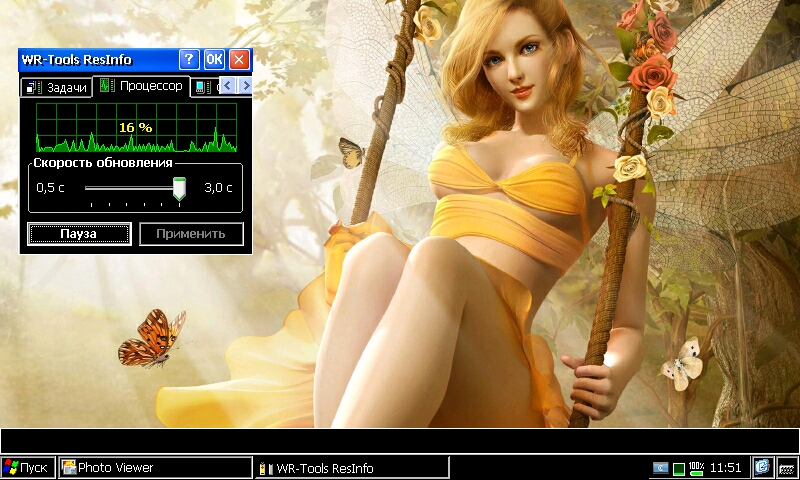Click the CPU usage graph

136,128
